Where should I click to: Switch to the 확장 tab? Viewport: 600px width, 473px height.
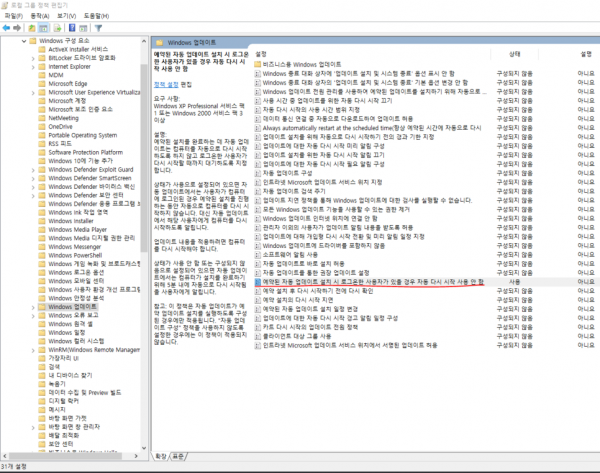[161, 457]
